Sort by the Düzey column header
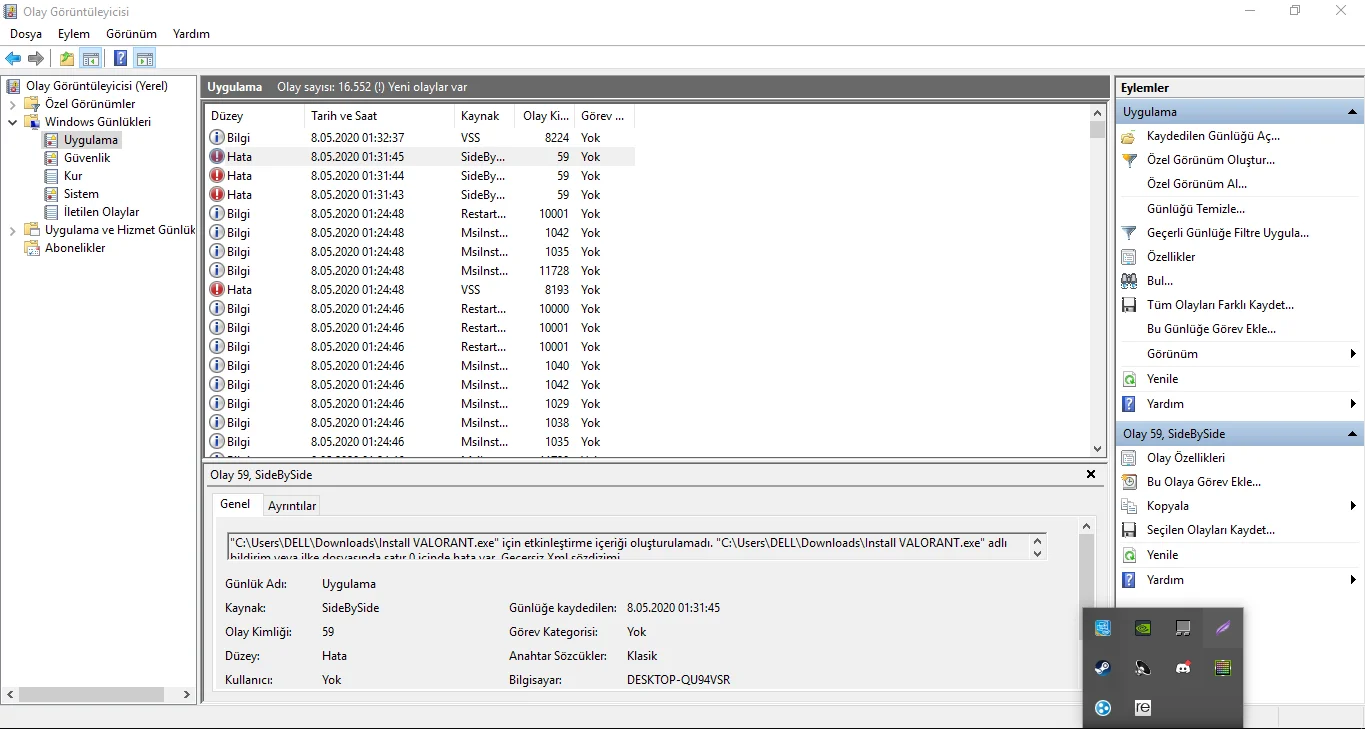Image resolution: width=1365 pixels, height=729 pixels. tap(254, 116)
